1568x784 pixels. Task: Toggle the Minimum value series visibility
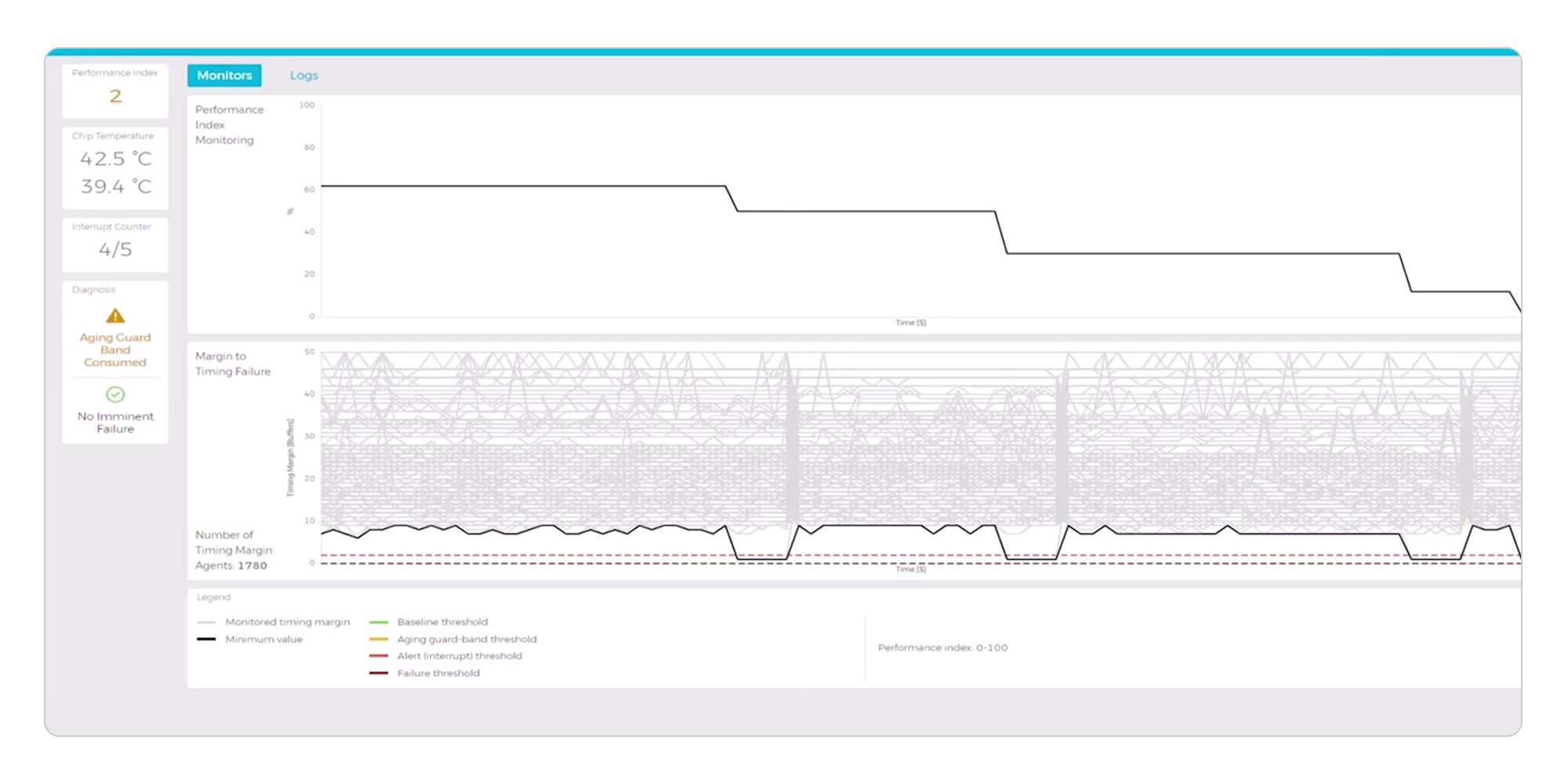pos(264,639)
